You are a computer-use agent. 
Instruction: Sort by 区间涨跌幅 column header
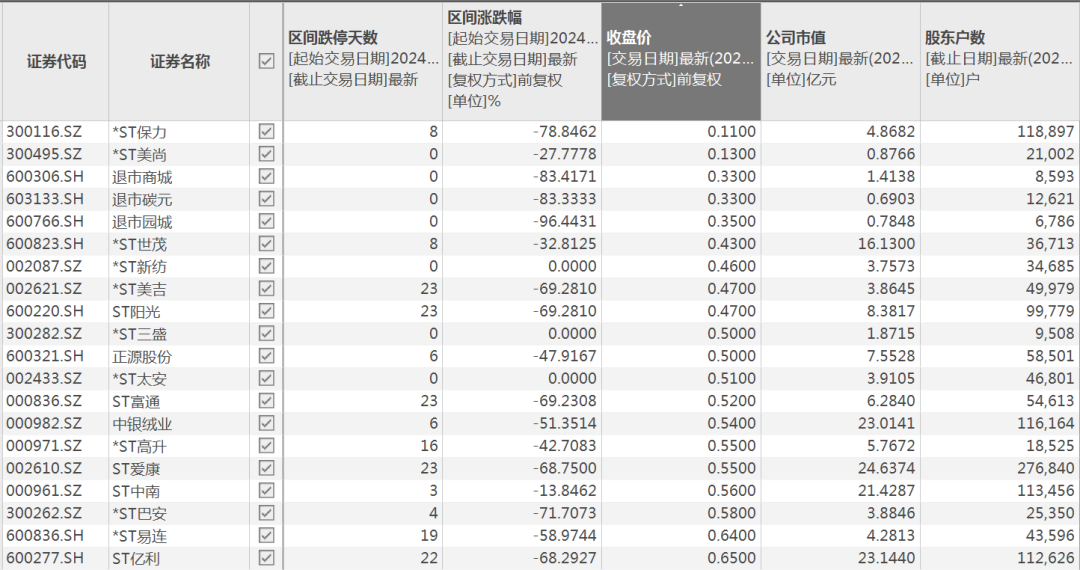click(x=522, y=61)
